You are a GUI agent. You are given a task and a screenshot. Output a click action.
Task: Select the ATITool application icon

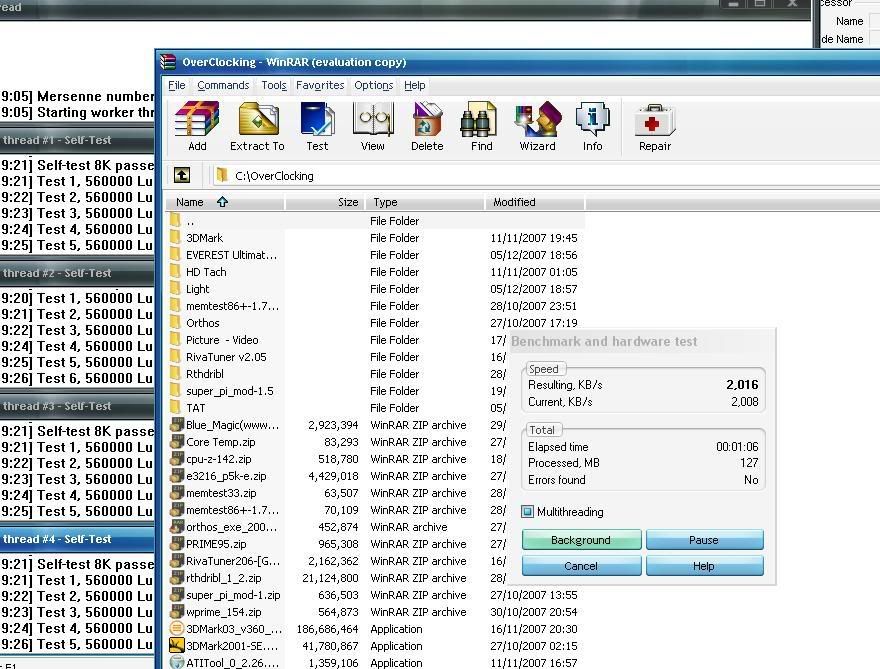point(177,662)
